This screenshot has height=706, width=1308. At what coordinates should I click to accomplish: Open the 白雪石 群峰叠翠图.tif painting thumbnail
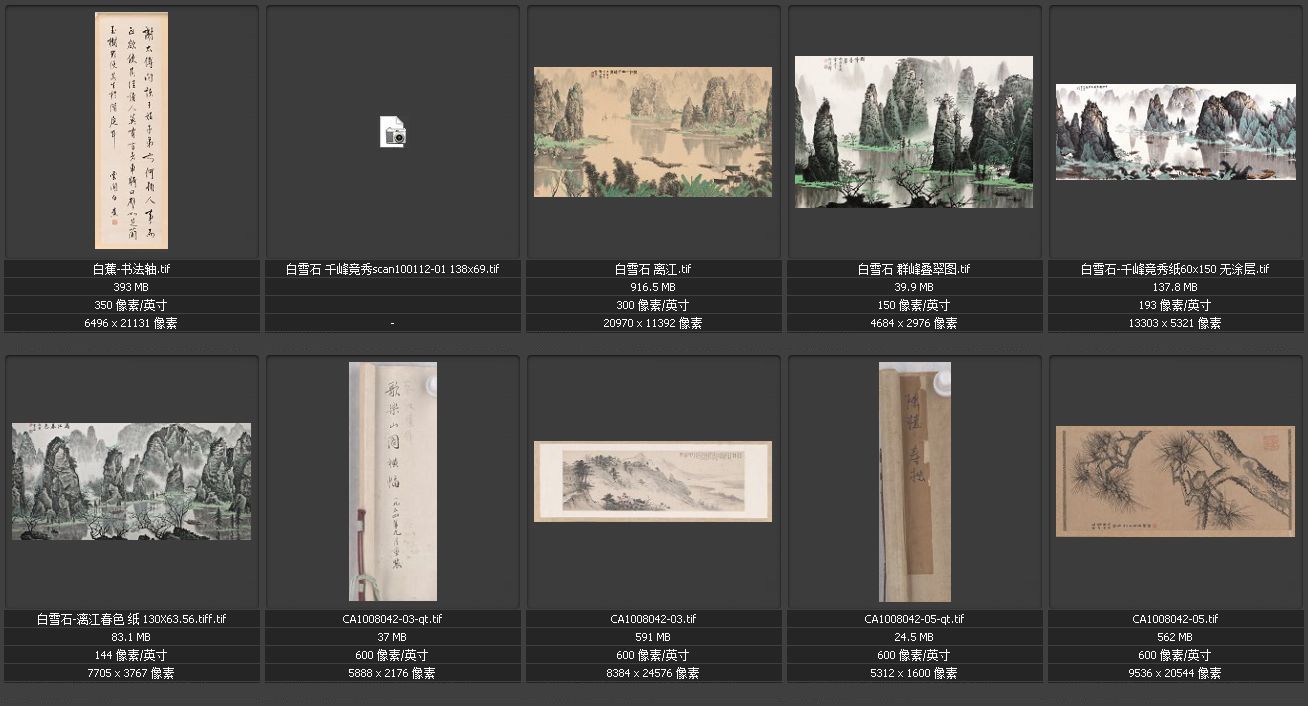[914, 132]
